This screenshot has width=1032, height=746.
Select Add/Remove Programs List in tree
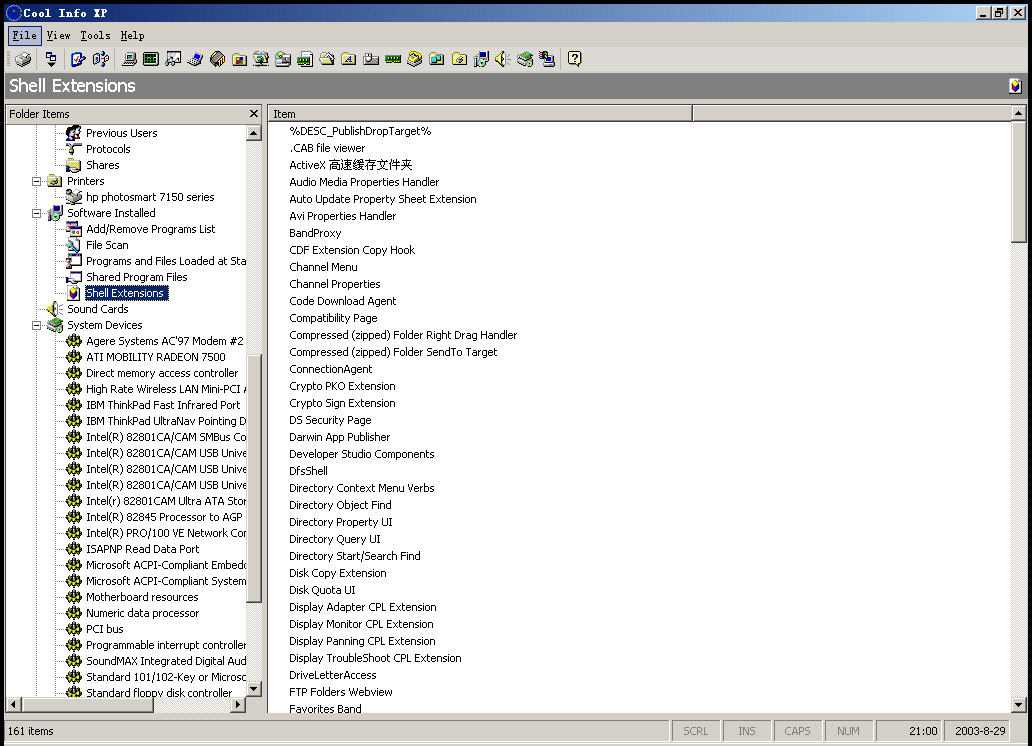pos(150,229)
